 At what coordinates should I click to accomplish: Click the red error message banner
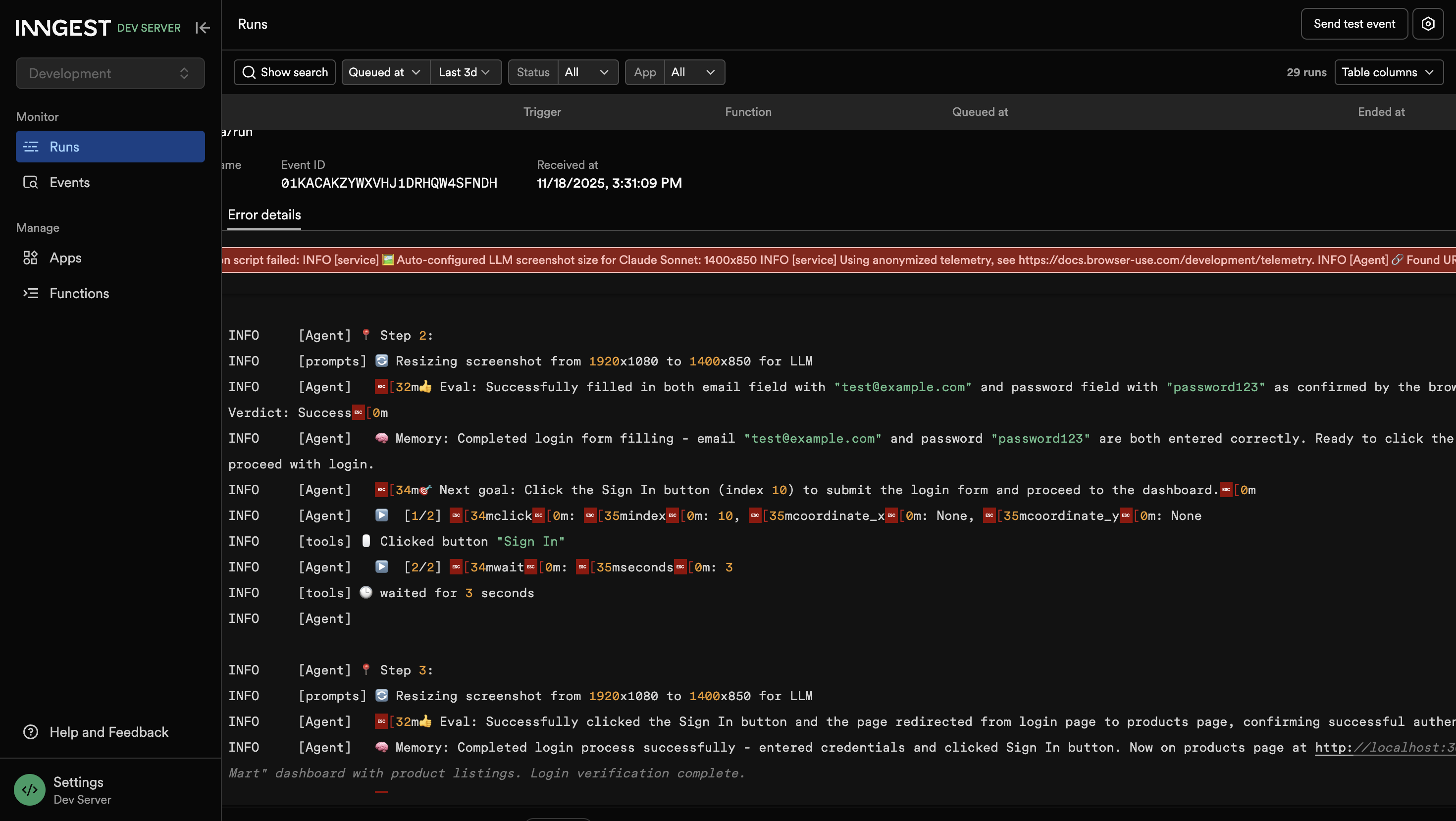click(836, 260)
